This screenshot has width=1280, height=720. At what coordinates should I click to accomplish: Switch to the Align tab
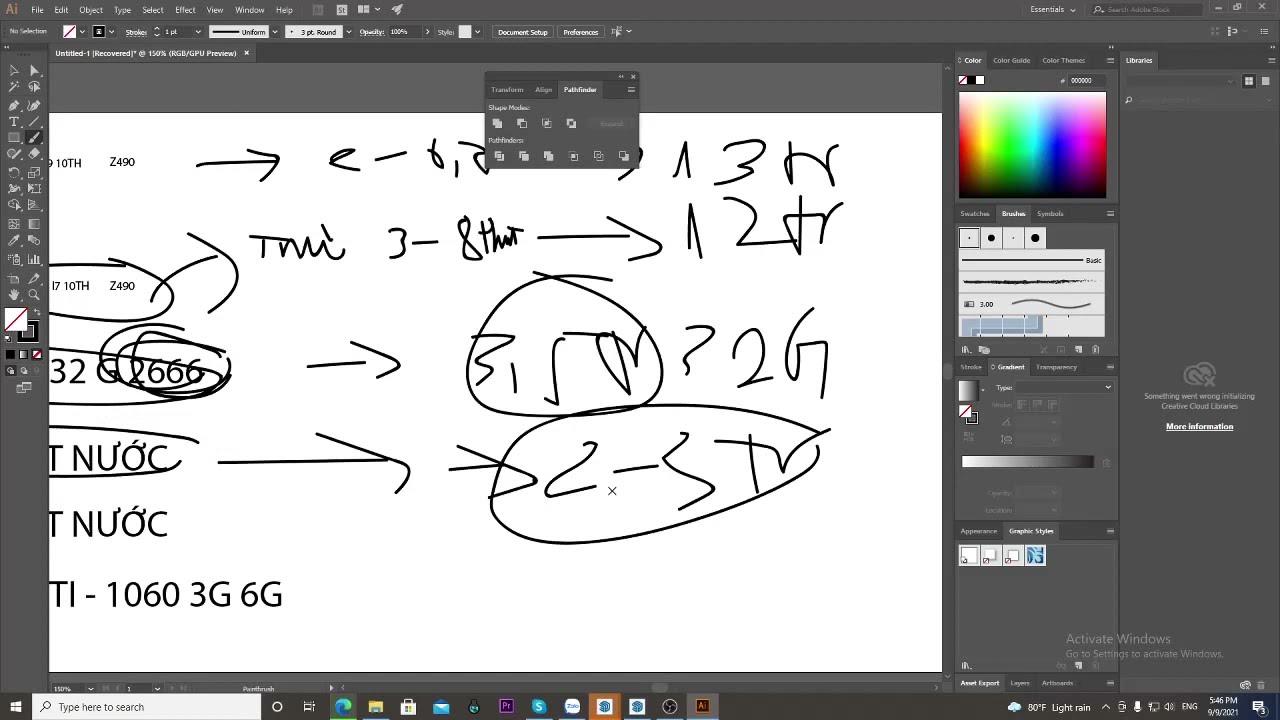point(543,90)
